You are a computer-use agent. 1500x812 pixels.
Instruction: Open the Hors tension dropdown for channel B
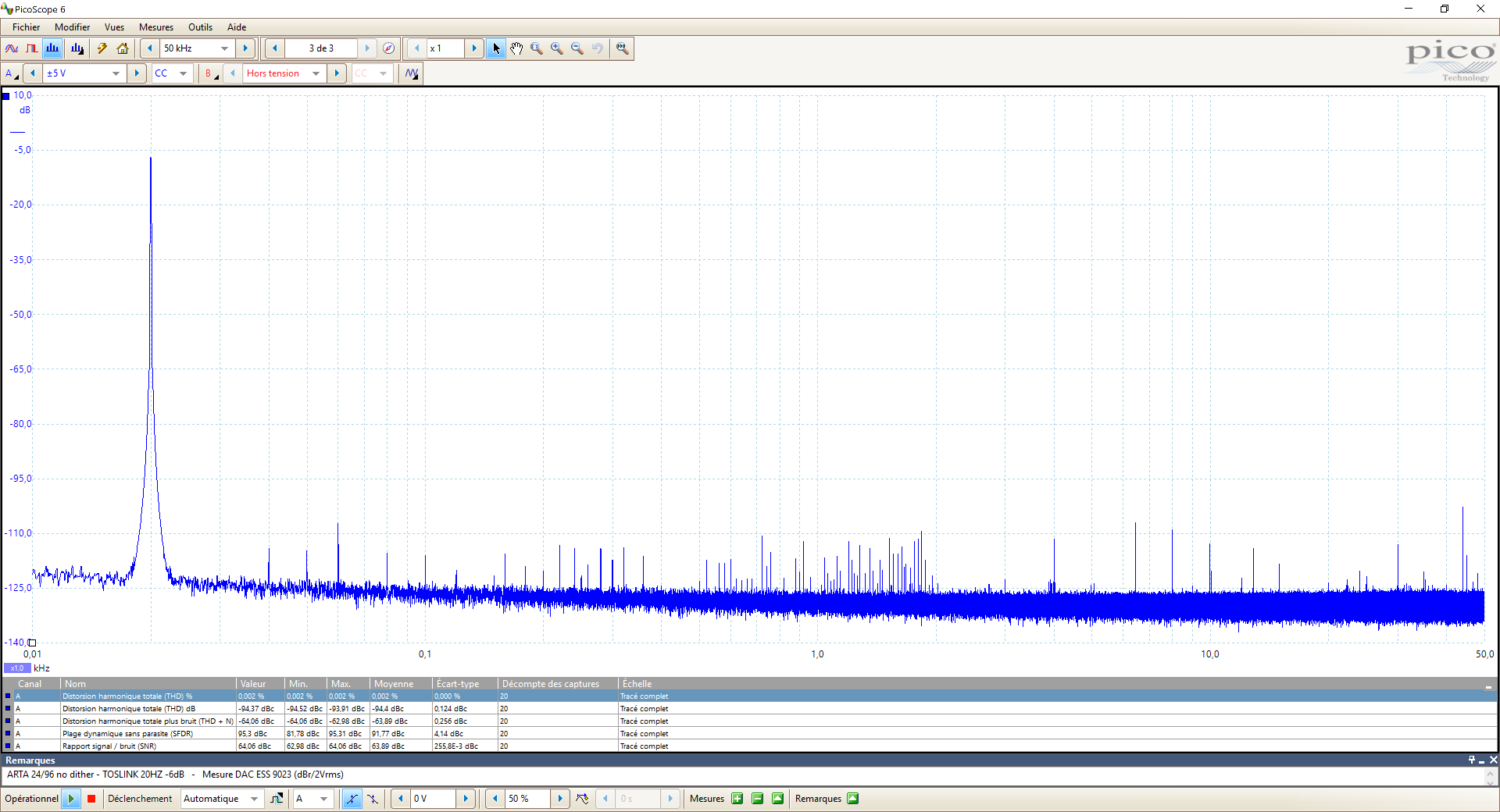[x=316, y=73]
